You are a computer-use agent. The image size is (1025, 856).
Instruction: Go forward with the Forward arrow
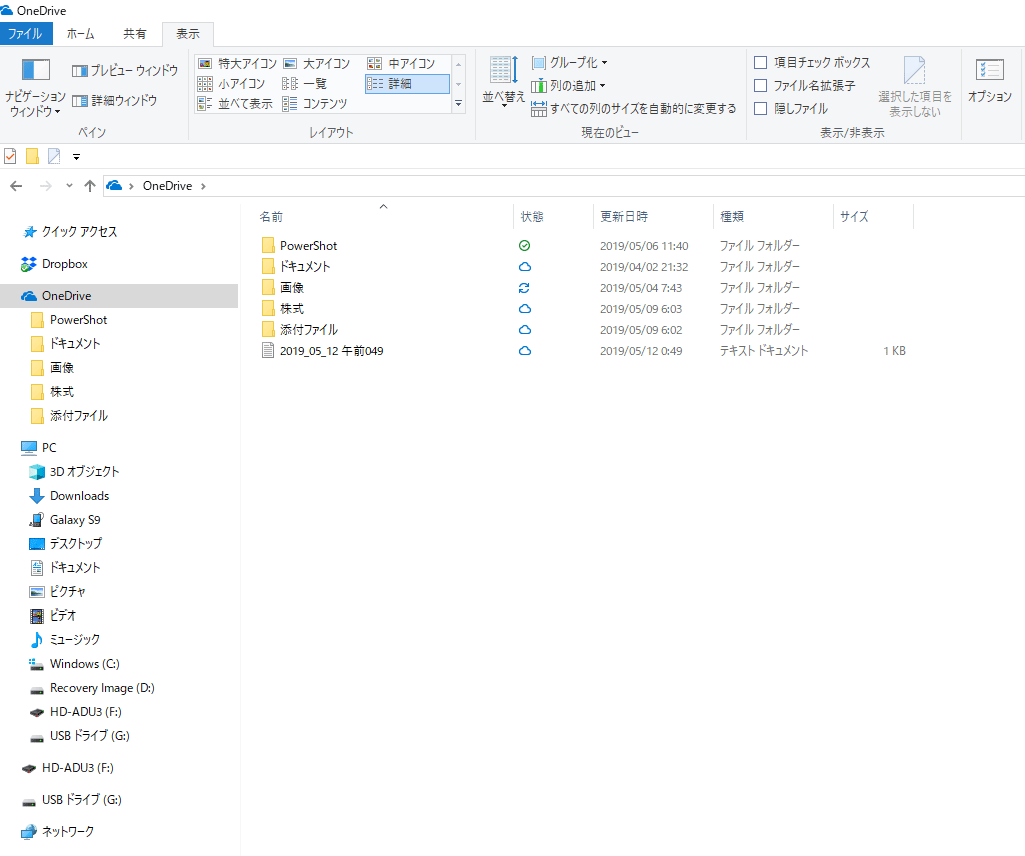[x=45, y=186]
